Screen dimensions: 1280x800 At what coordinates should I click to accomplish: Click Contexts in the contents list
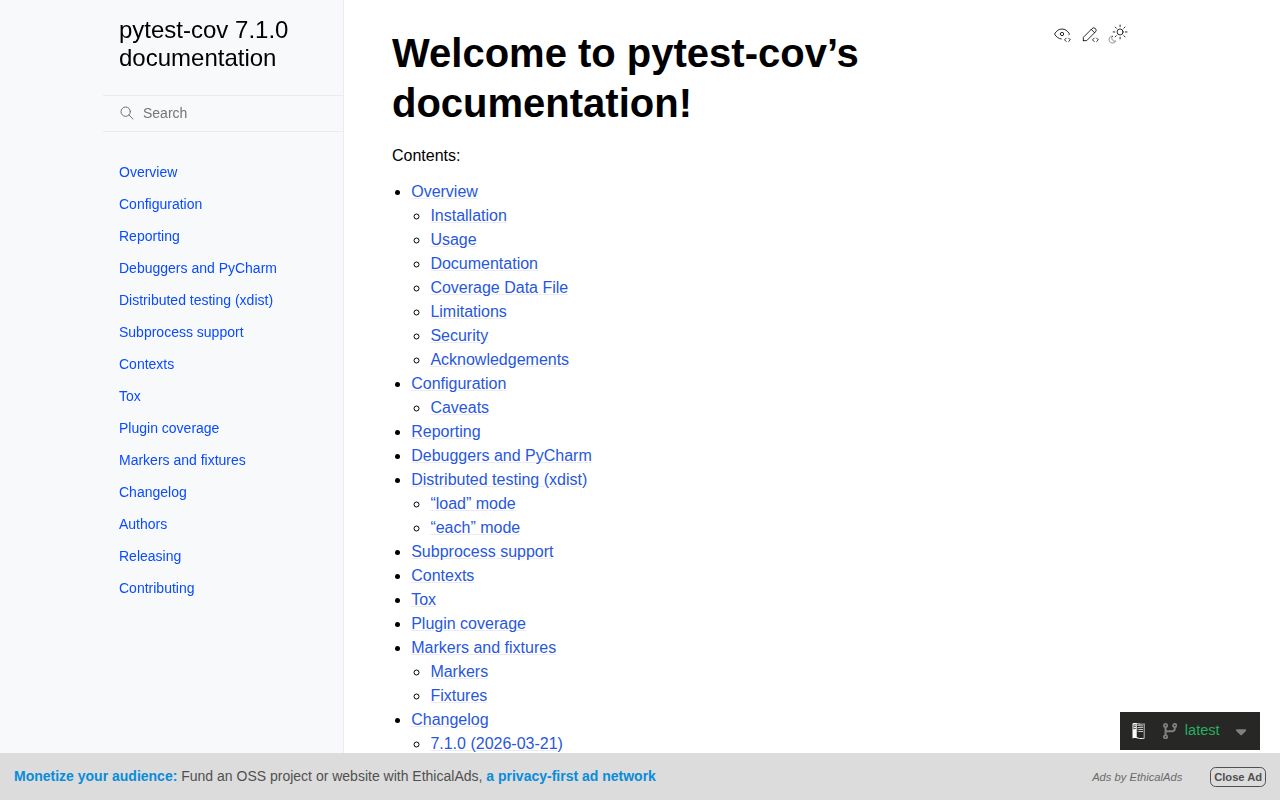[442, 575]
